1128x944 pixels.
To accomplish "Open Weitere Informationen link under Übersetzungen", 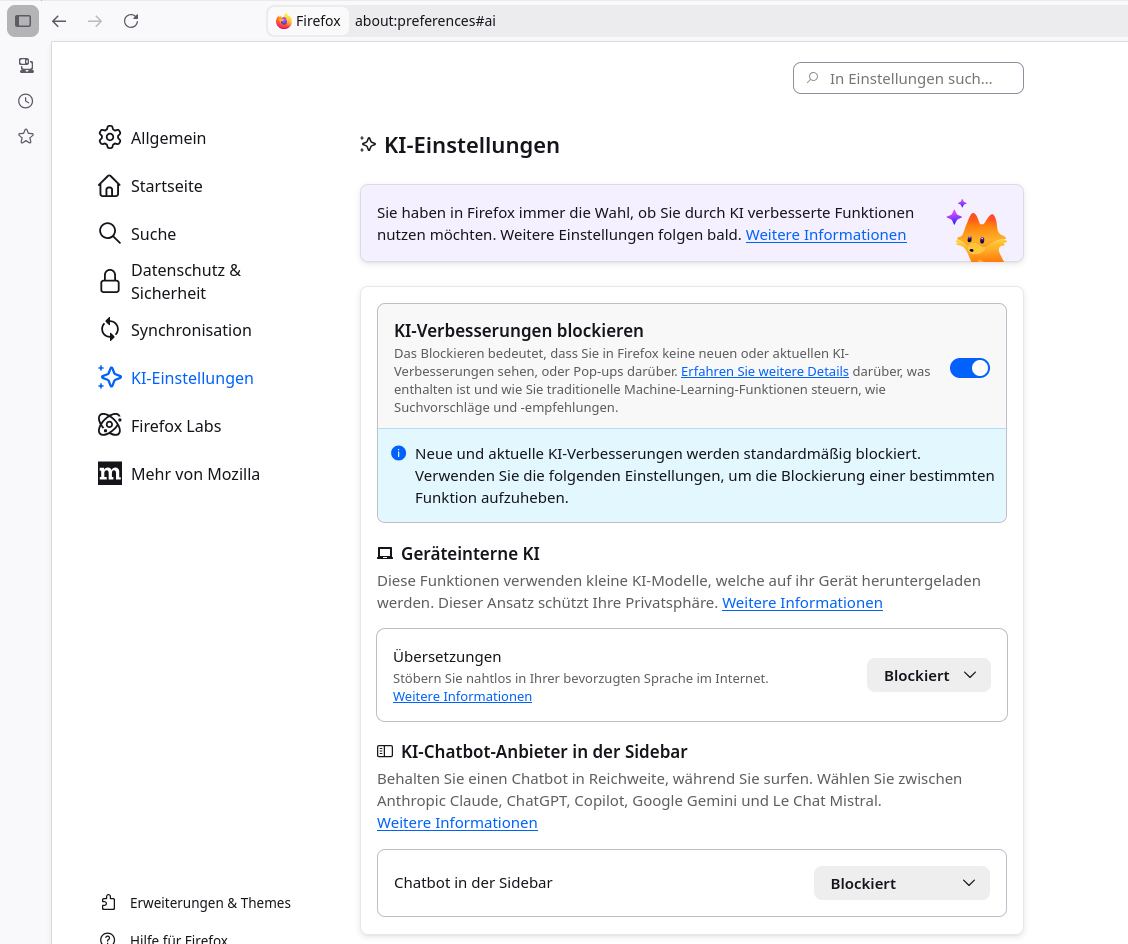I will click(462, 696).
